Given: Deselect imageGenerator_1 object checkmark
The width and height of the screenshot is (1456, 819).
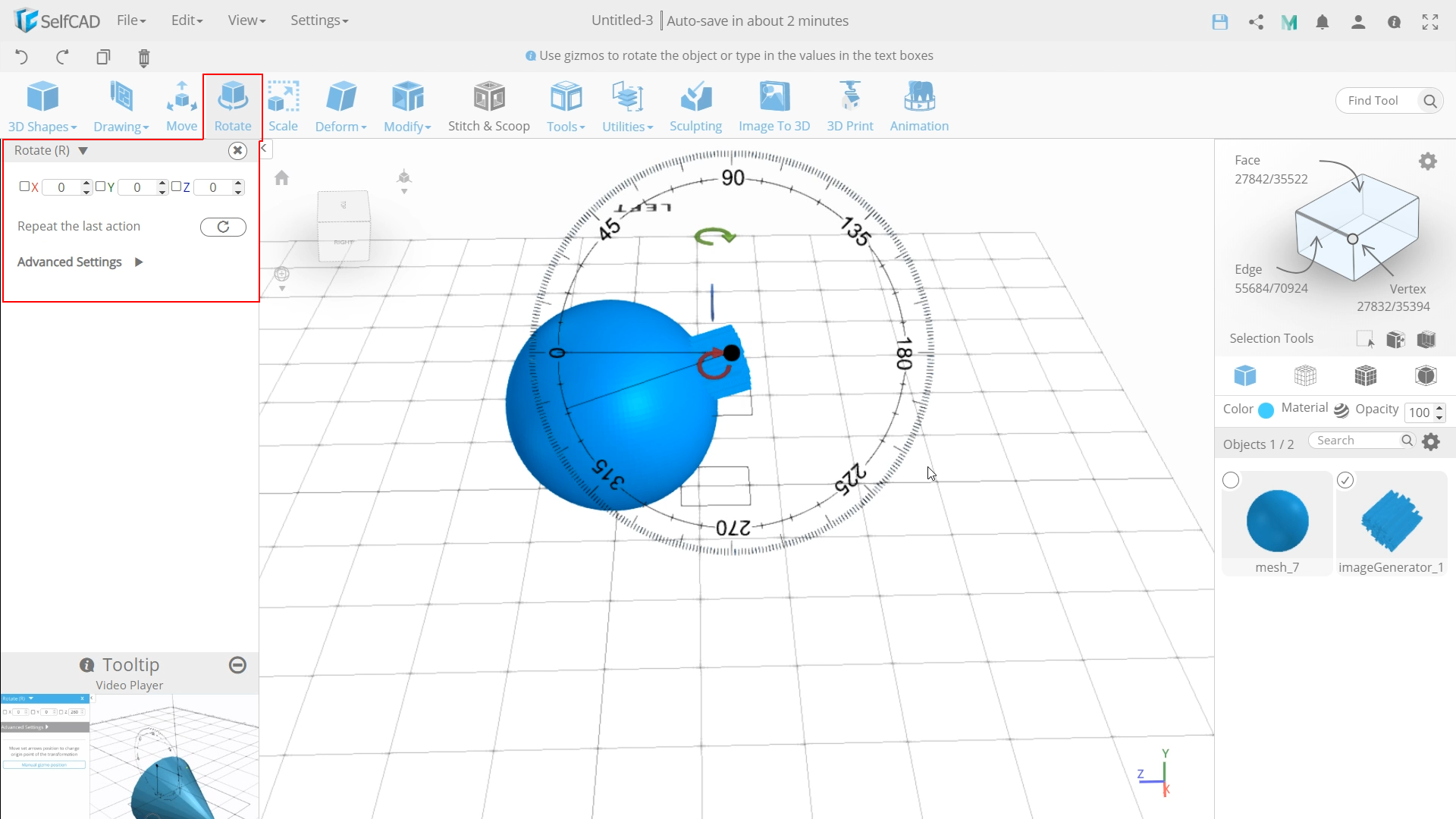Looking at the screenshot, I should pos(1345,480).
